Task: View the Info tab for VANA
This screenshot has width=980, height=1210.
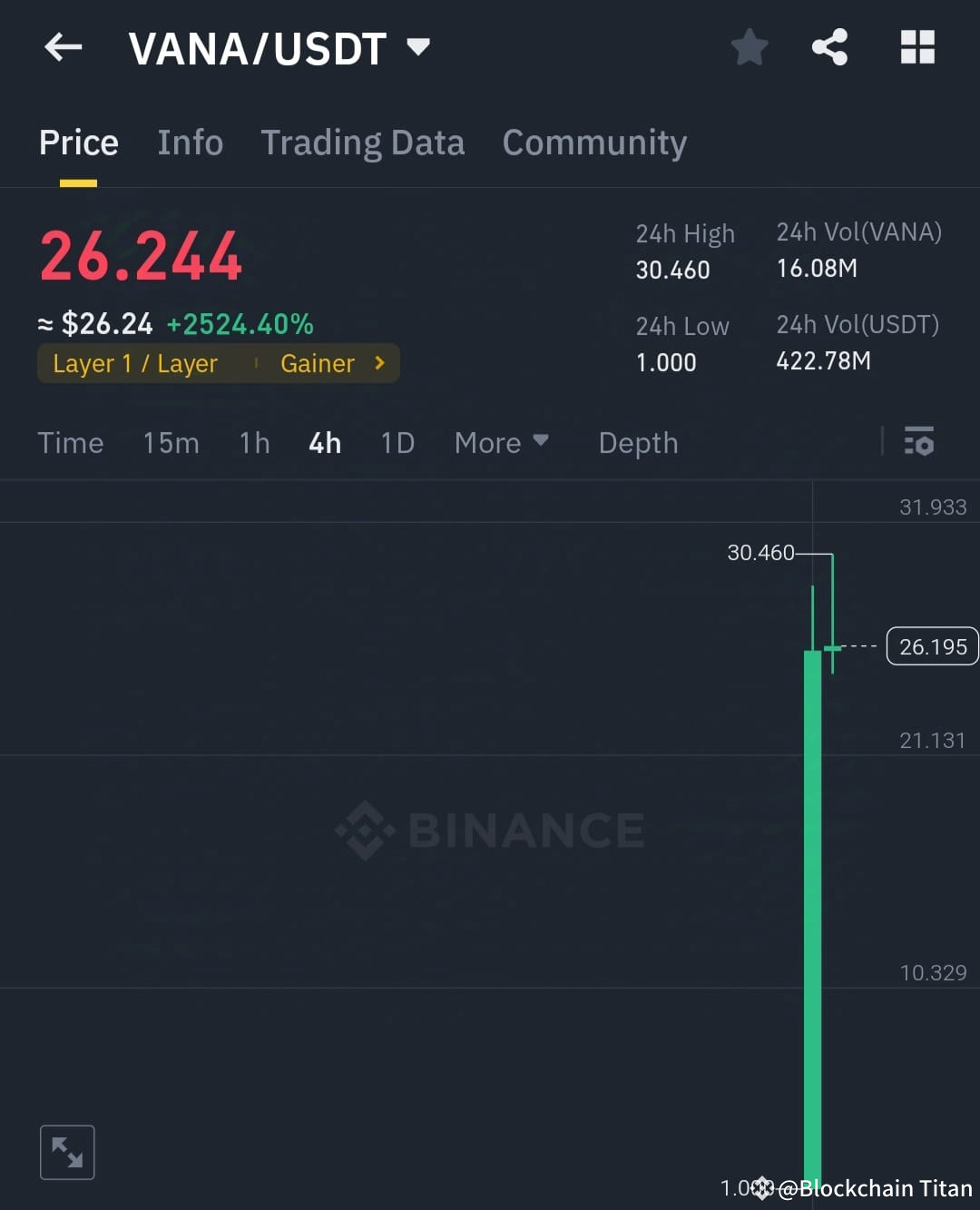Action: click(x=191, y=143)
